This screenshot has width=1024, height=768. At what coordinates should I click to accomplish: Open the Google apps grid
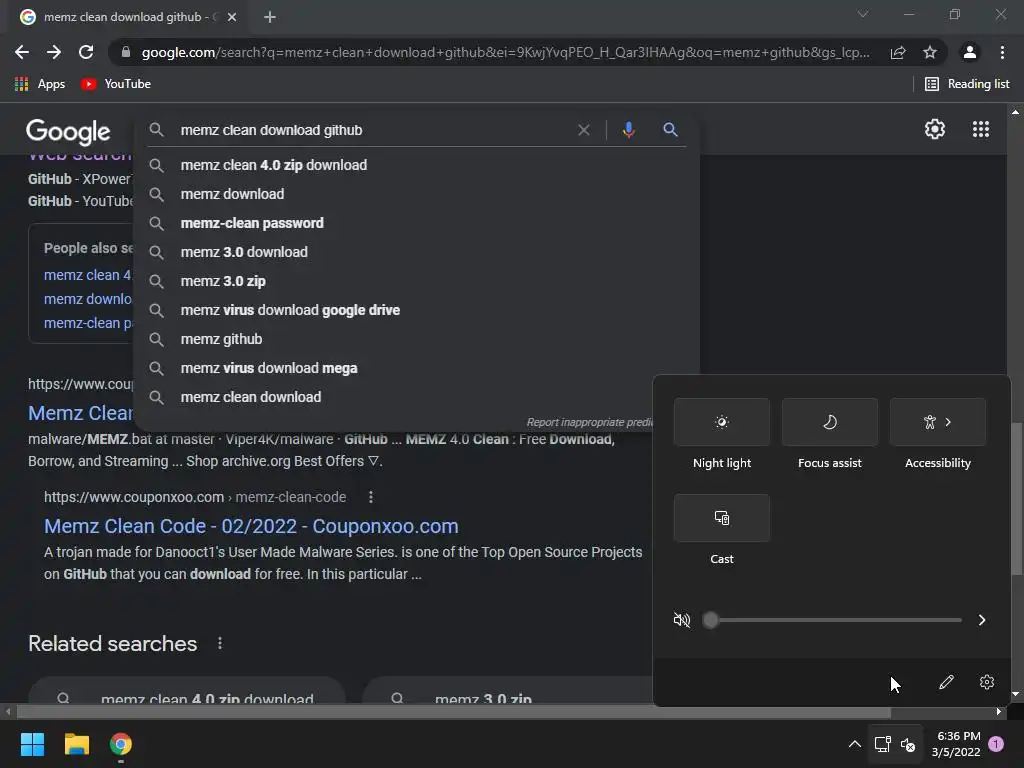981,129
